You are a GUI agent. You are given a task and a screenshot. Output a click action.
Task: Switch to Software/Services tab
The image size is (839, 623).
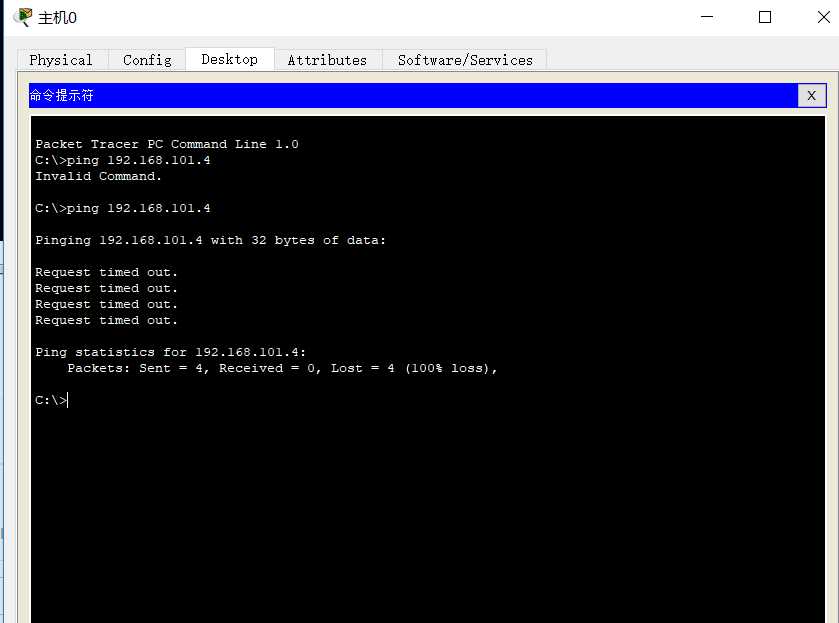point(465,60)
